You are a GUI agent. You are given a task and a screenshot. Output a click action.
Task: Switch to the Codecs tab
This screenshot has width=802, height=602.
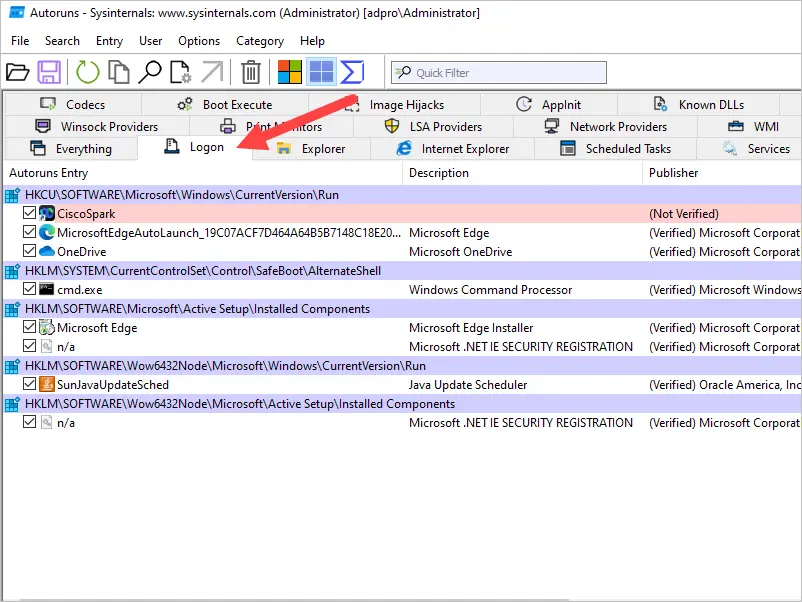(73, 104)
